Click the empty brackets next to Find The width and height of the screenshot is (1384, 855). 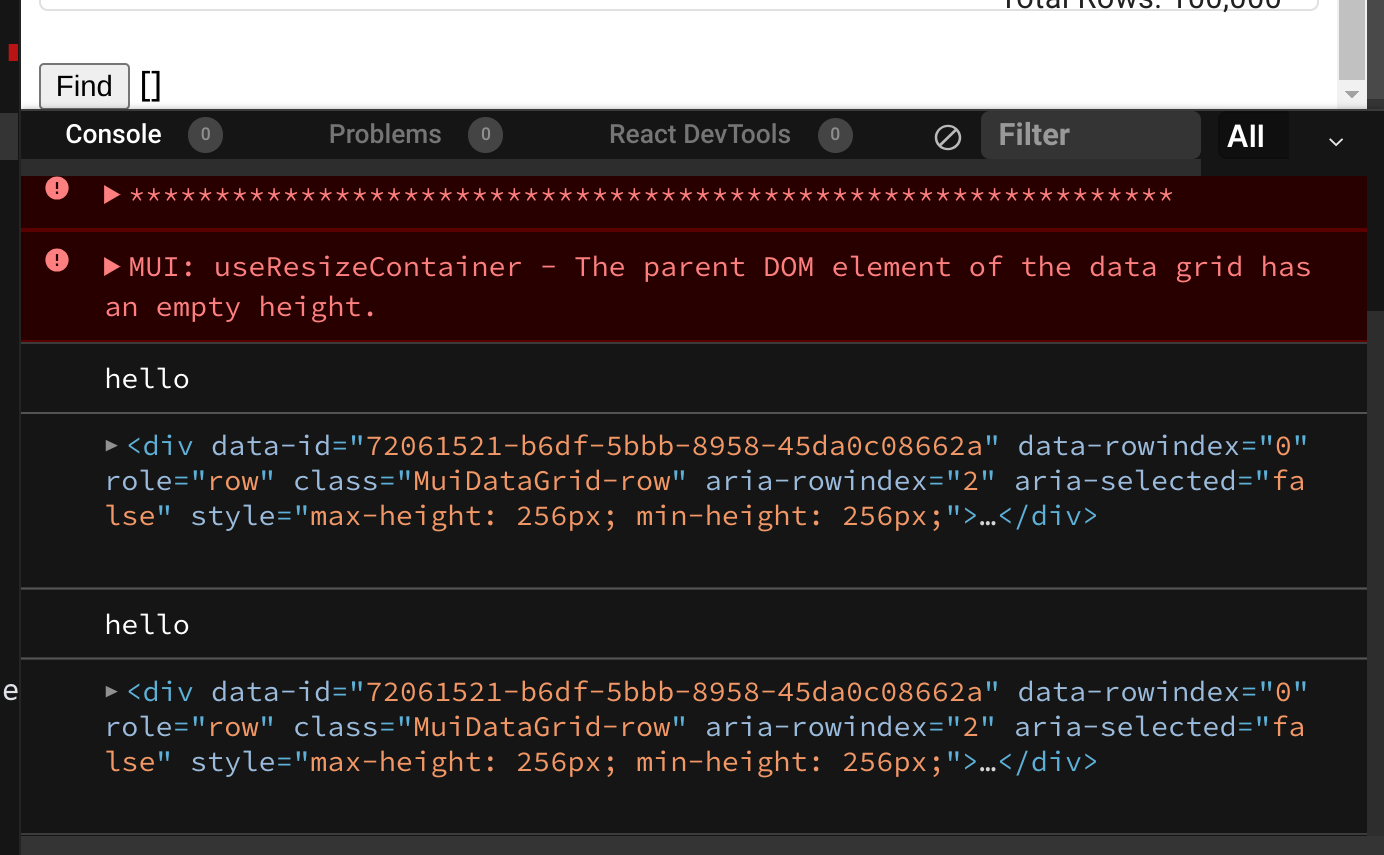click(x=150, y=86)
